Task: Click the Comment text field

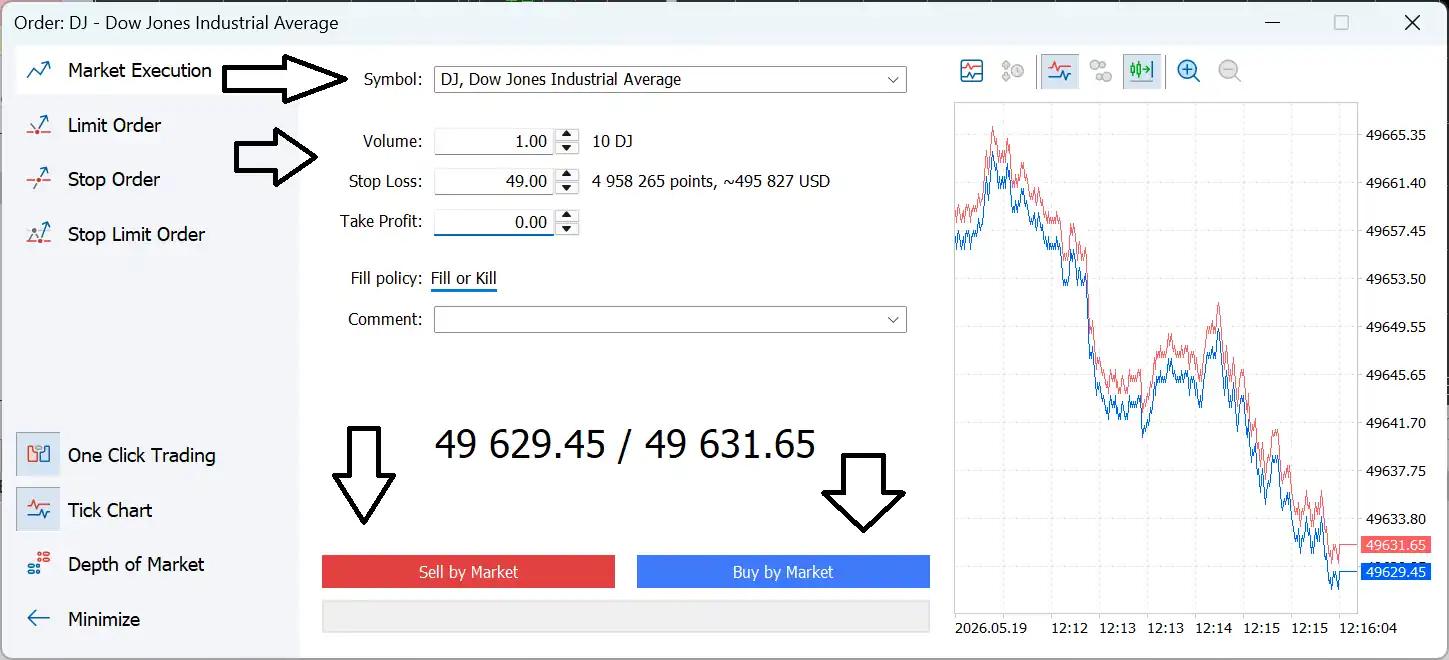Action: click(x=657, y=319)
